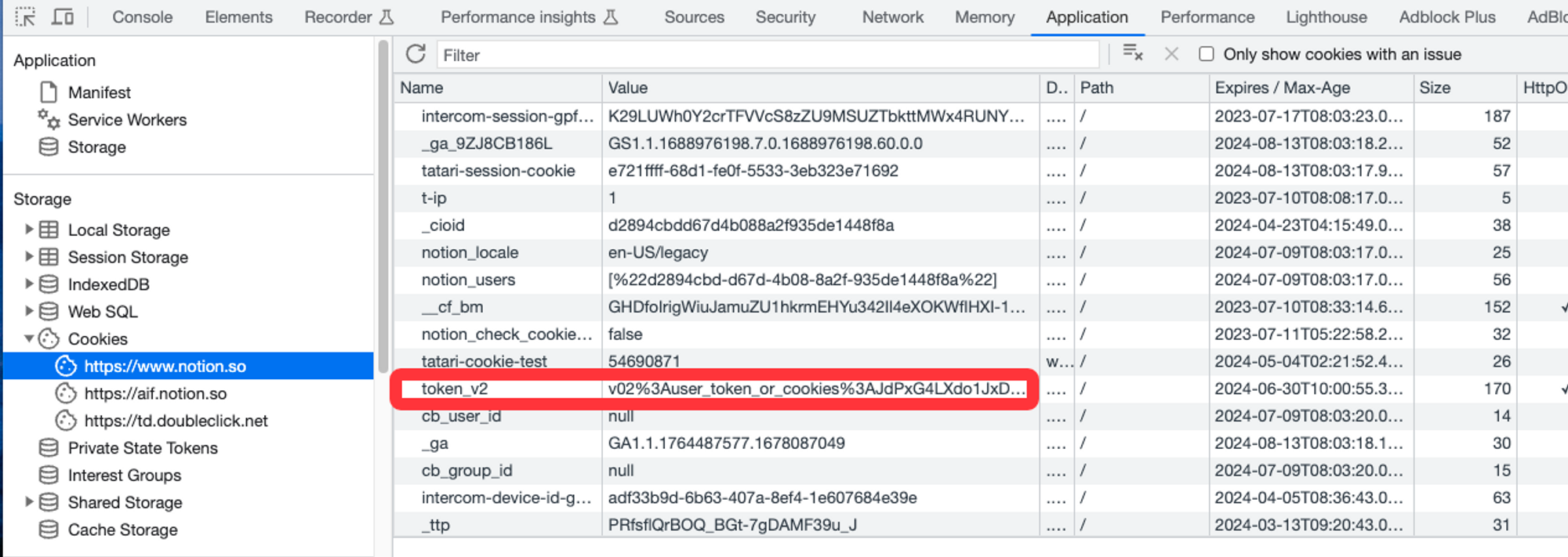Image resolution: width=1568 pixels, height=557 pixels.
Task: Select https://www.notion.so cookies entry
Action: (188, 366)
